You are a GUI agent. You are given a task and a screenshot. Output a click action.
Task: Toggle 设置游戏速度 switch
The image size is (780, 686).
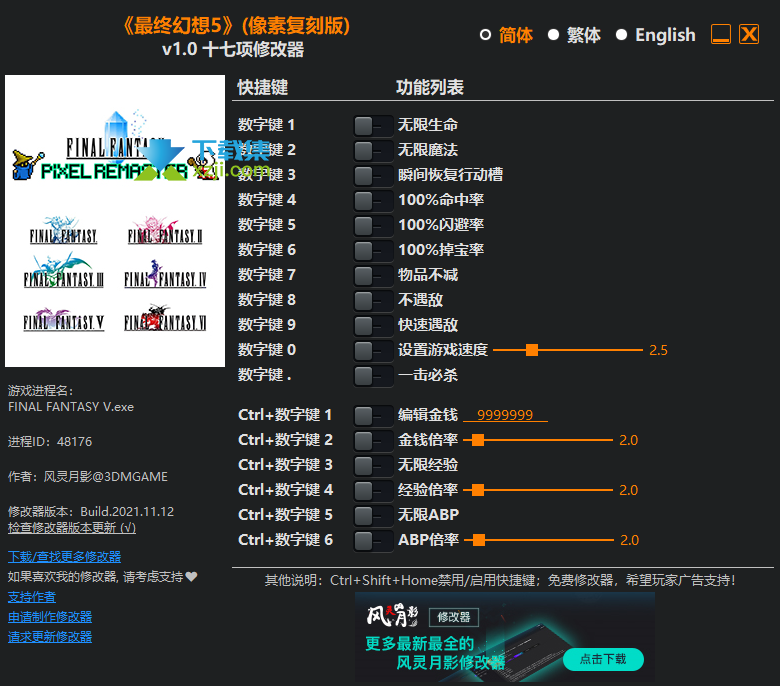click(x=373, y=350)
